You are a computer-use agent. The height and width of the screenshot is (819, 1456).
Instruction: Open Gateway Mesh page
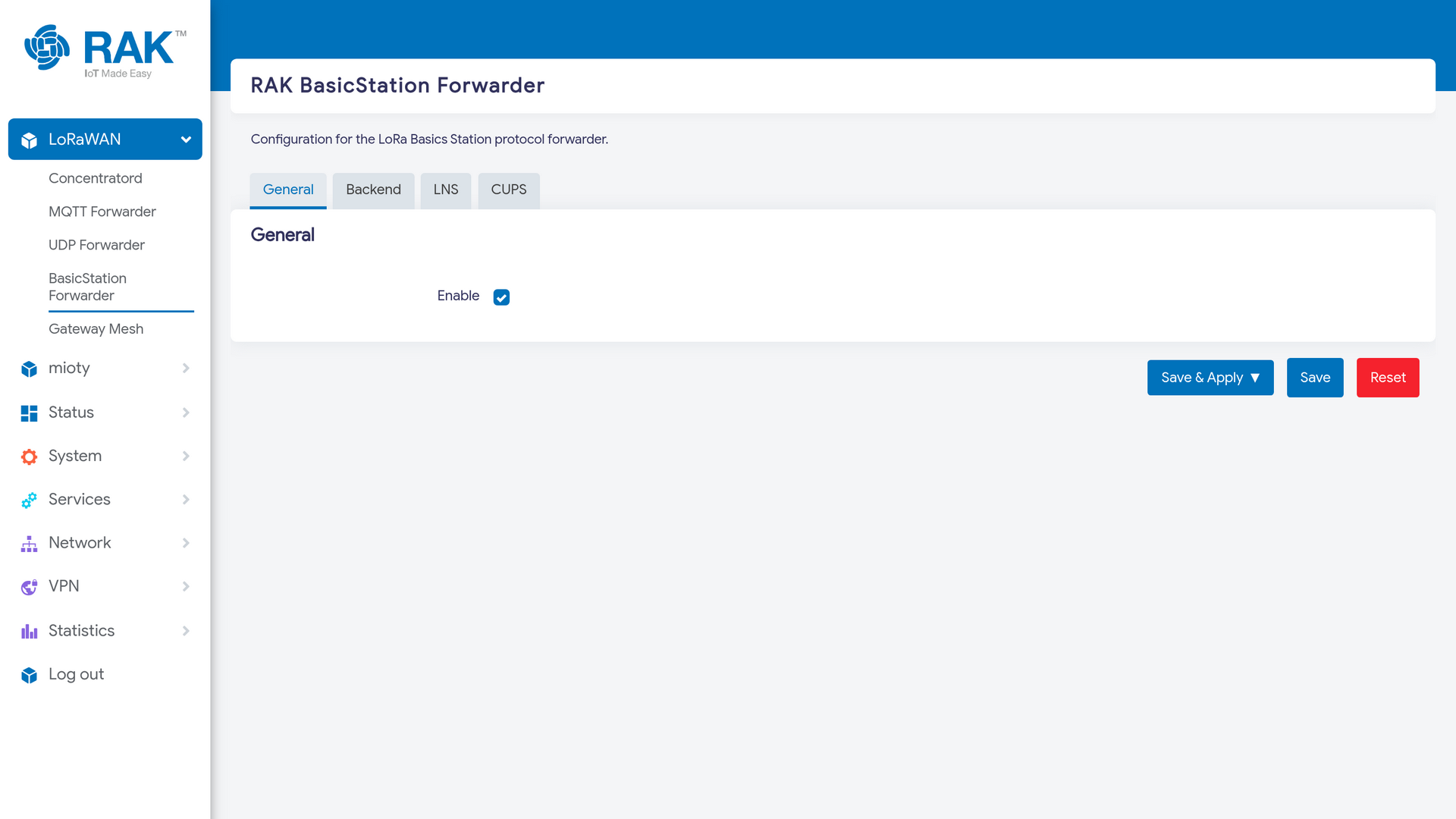96,329
